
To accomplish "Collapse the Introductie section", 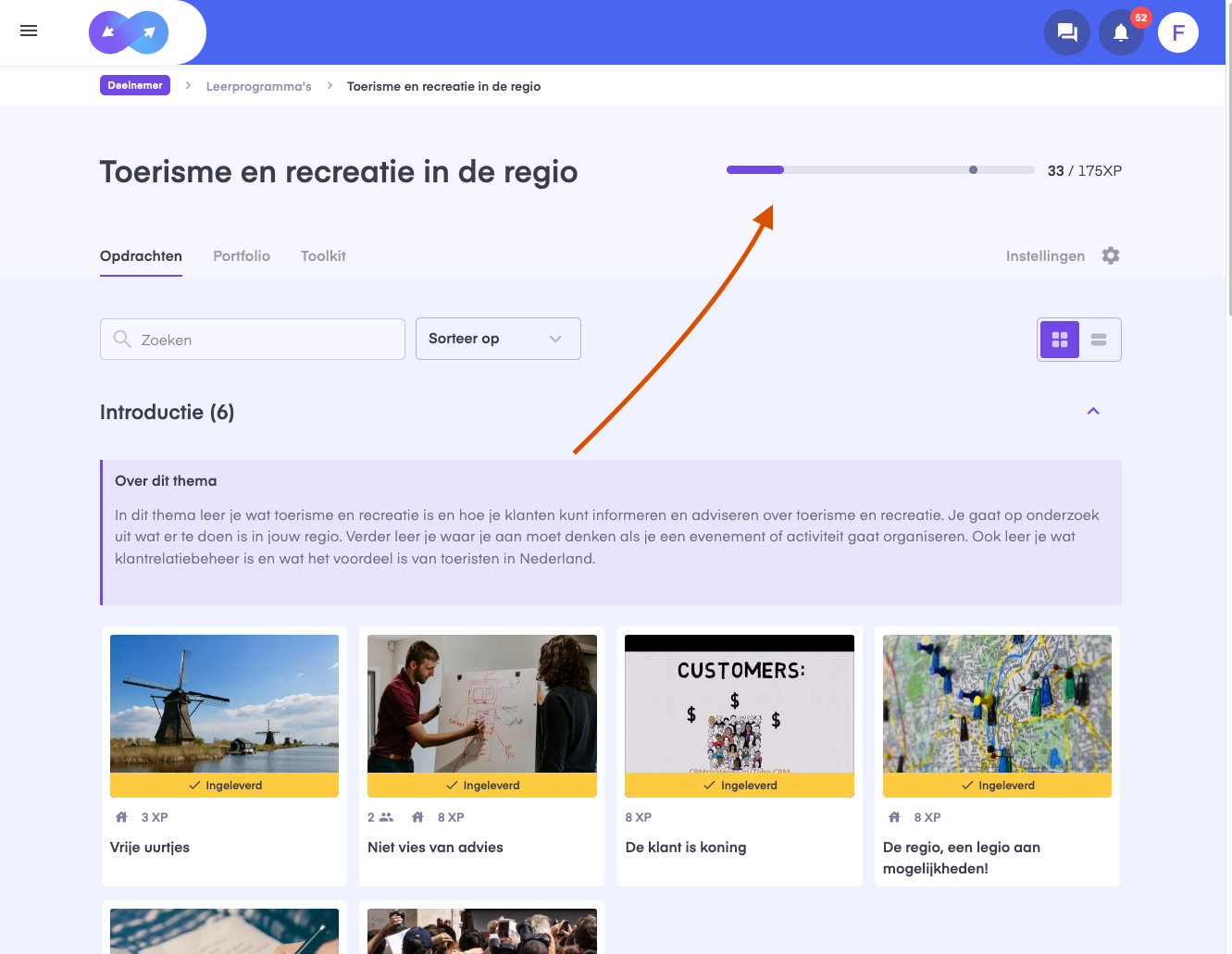I will 1093,411.
